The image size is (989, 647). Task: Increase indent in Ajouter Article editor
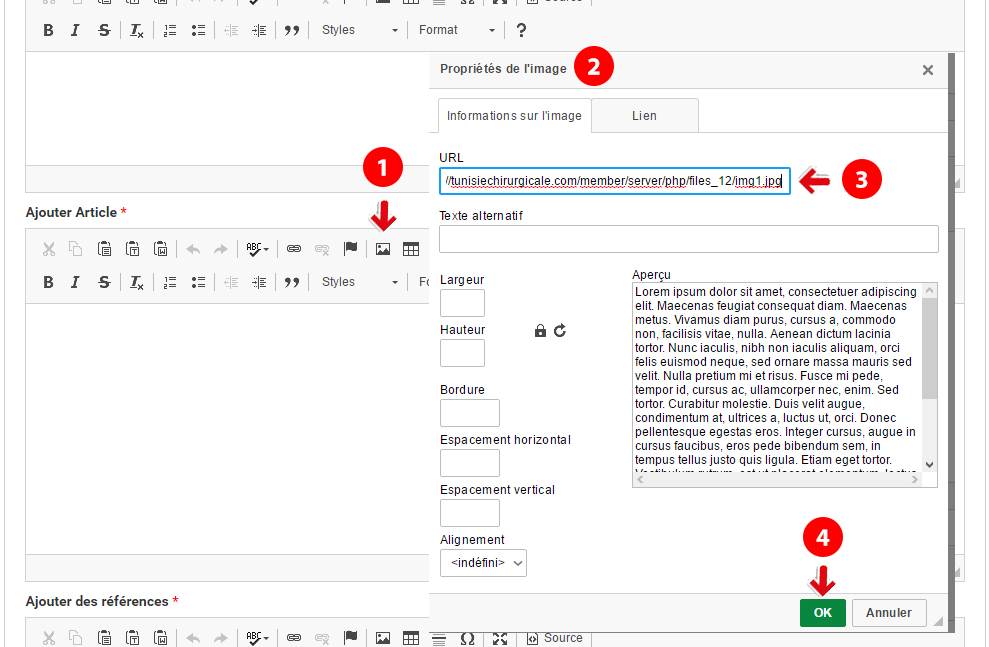click(x=259, y=282)
